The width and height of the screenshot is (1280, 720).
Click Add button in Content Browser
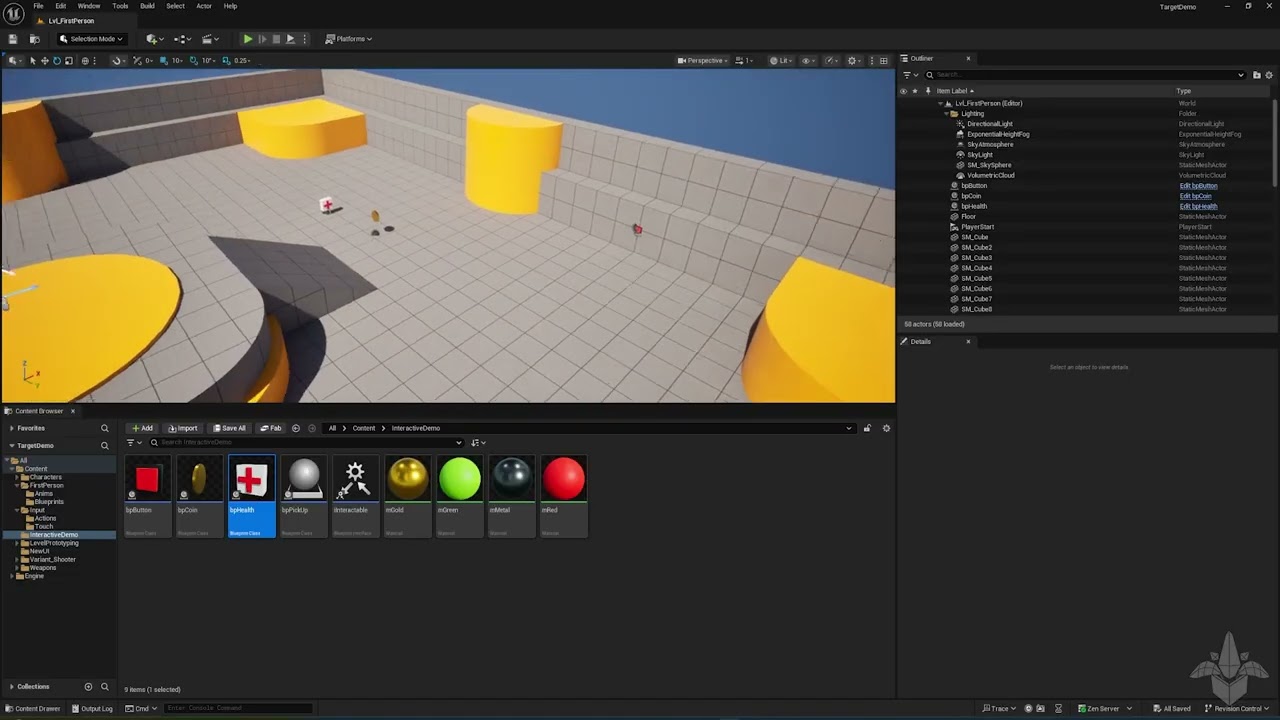point(143,428)
